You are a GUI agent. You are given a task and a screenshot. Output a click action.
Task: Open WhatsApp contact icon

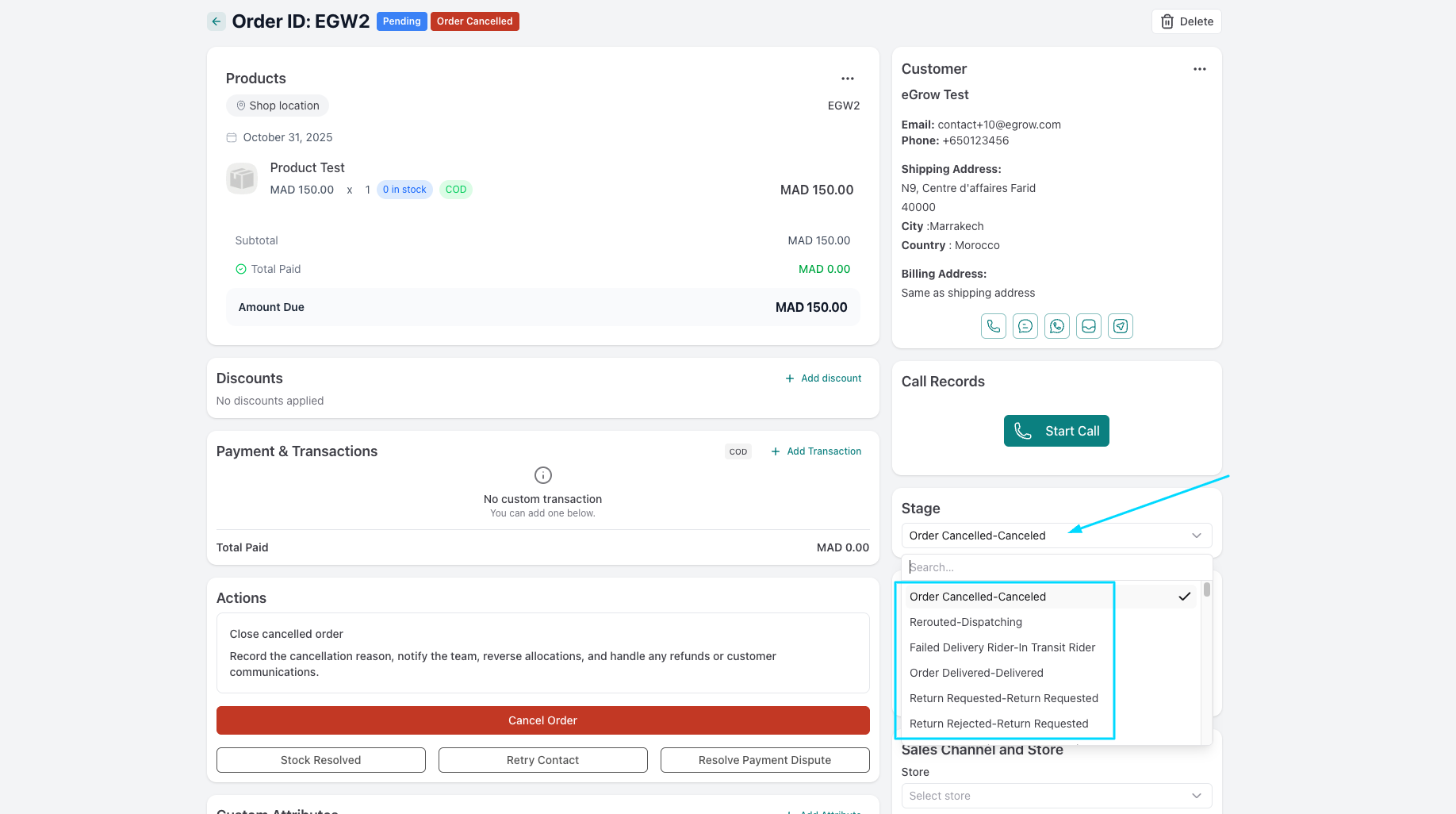pos(1056,326)
